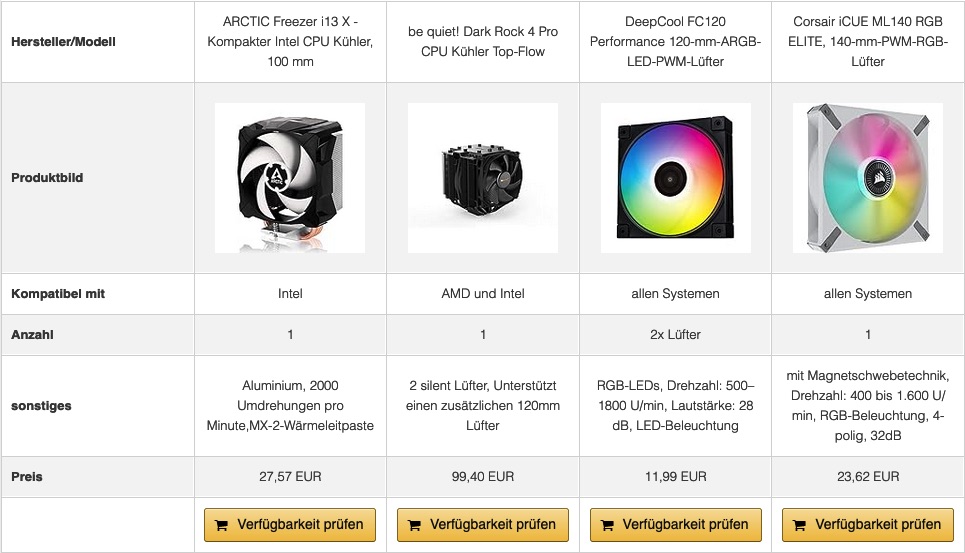Viewport: 965px width, 553px height.
Task: Click the Hersteller/Modell row header
Action: (63, 42)
